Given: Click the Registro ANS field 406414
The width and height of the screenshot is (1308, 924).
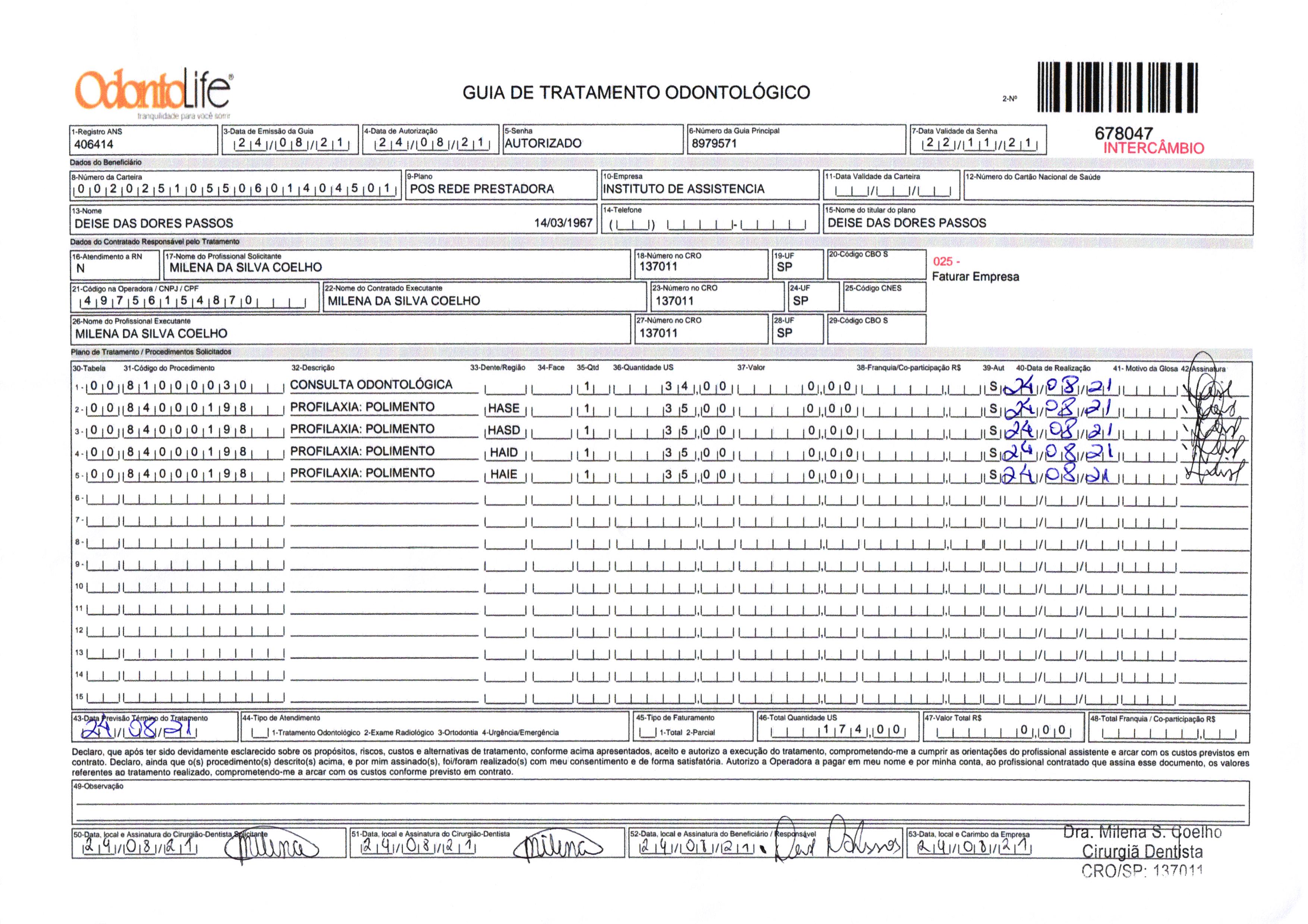Looking at the screenshot, I should coord(94,144).
